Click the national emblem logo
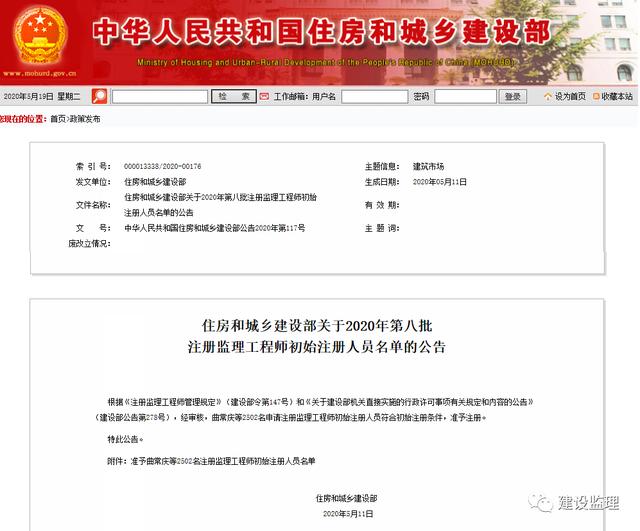The height and width of the screenshot is (531, 640). pos(40,36)
